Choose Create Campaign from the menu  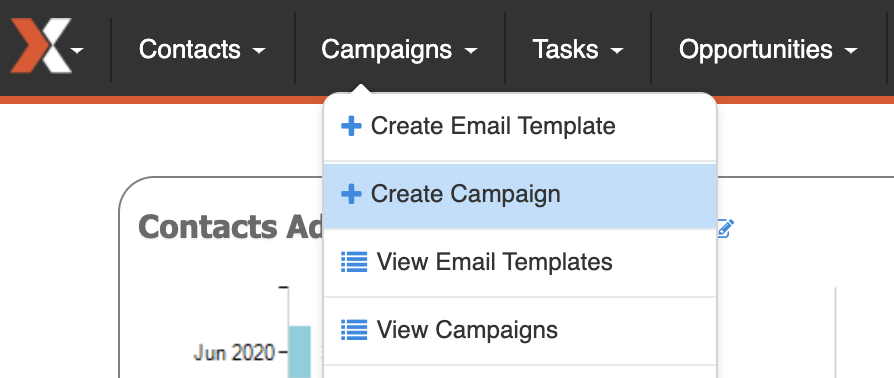point(519,196)
